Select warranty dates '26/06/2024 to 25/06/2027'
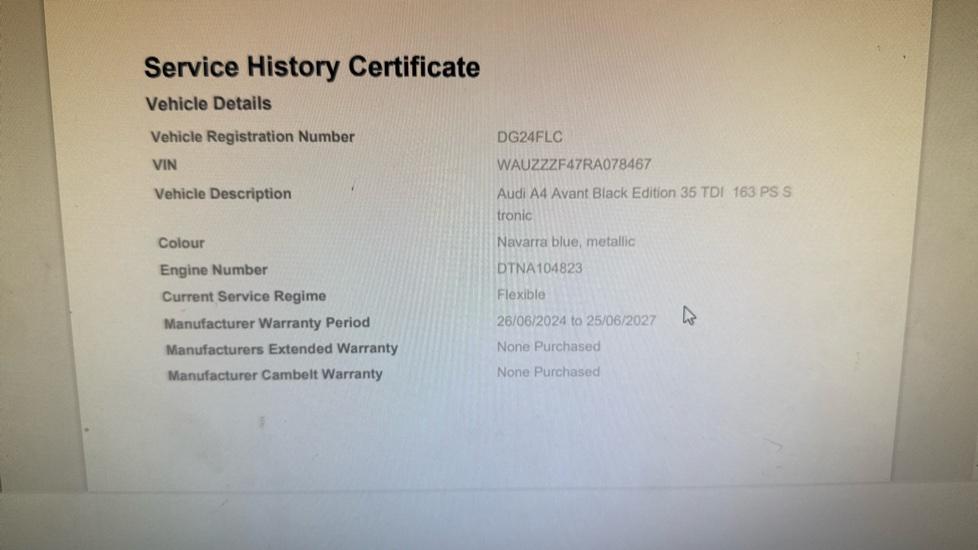Screen dimensions: 978x550 tap(576, 321)
